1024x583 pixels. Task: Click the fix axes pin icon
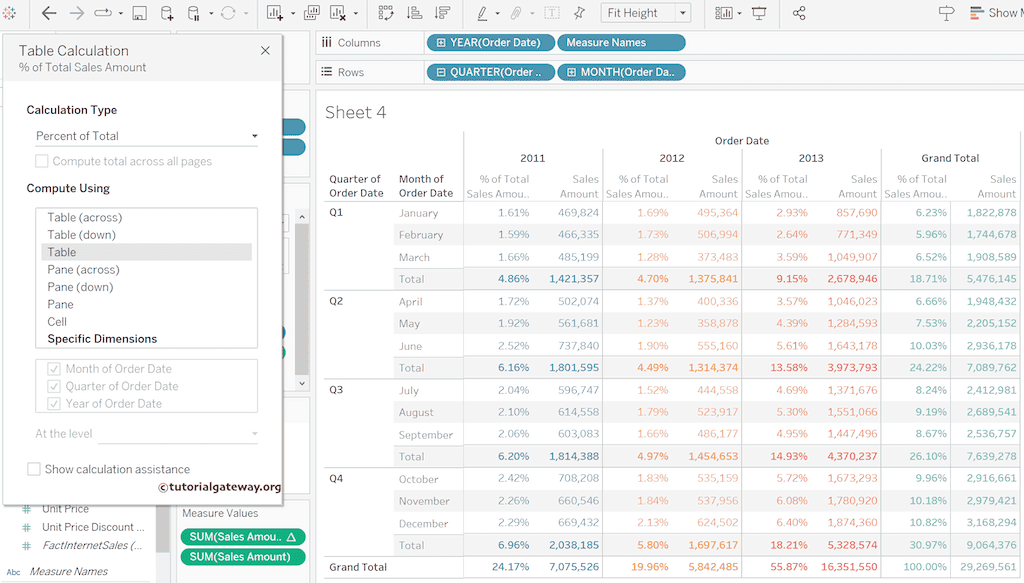pyautogui.click(x=579, y=13)
